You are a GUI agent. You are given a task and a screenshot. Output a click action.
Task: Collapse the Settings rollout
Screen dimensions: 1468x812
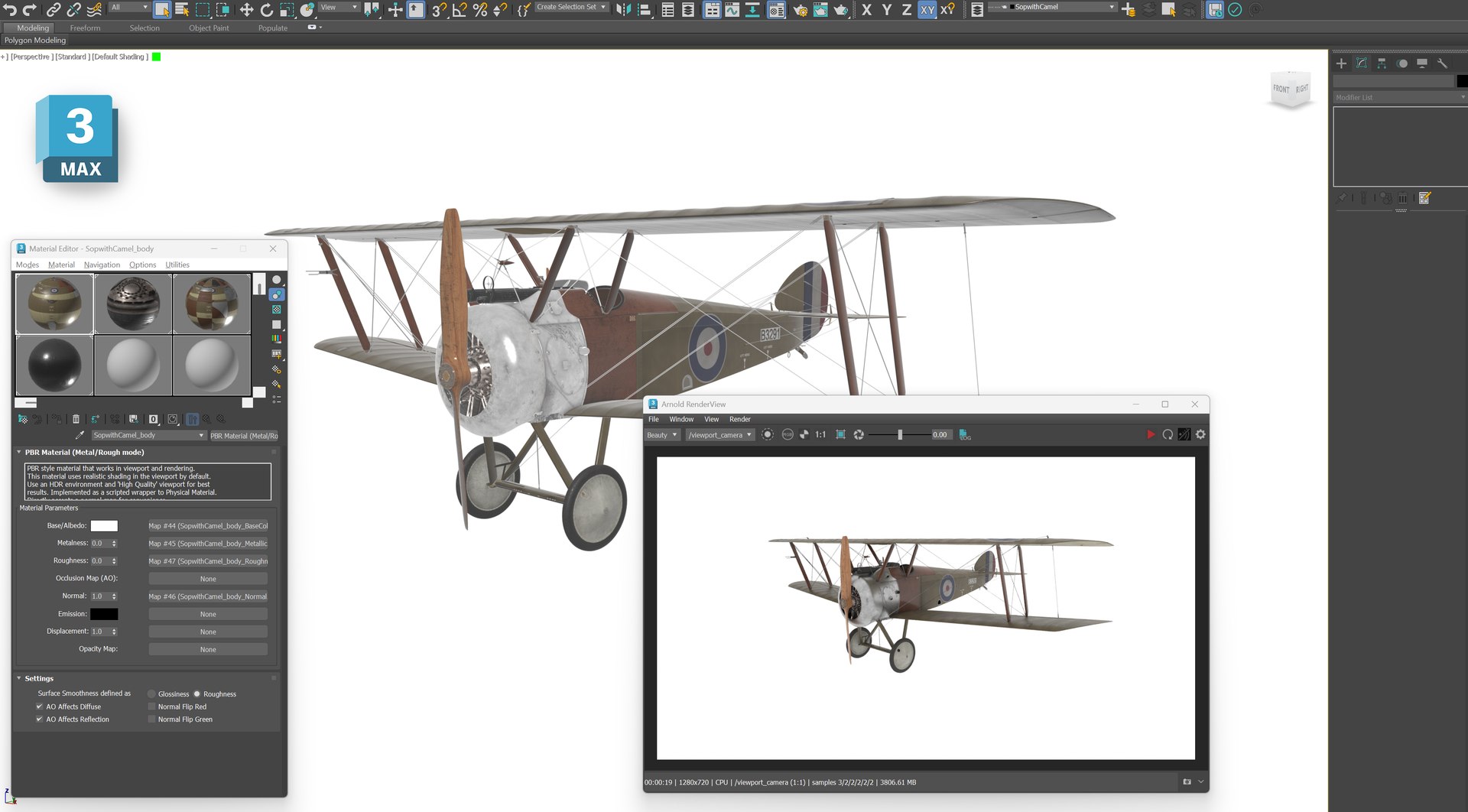click(x=19, y=678)
